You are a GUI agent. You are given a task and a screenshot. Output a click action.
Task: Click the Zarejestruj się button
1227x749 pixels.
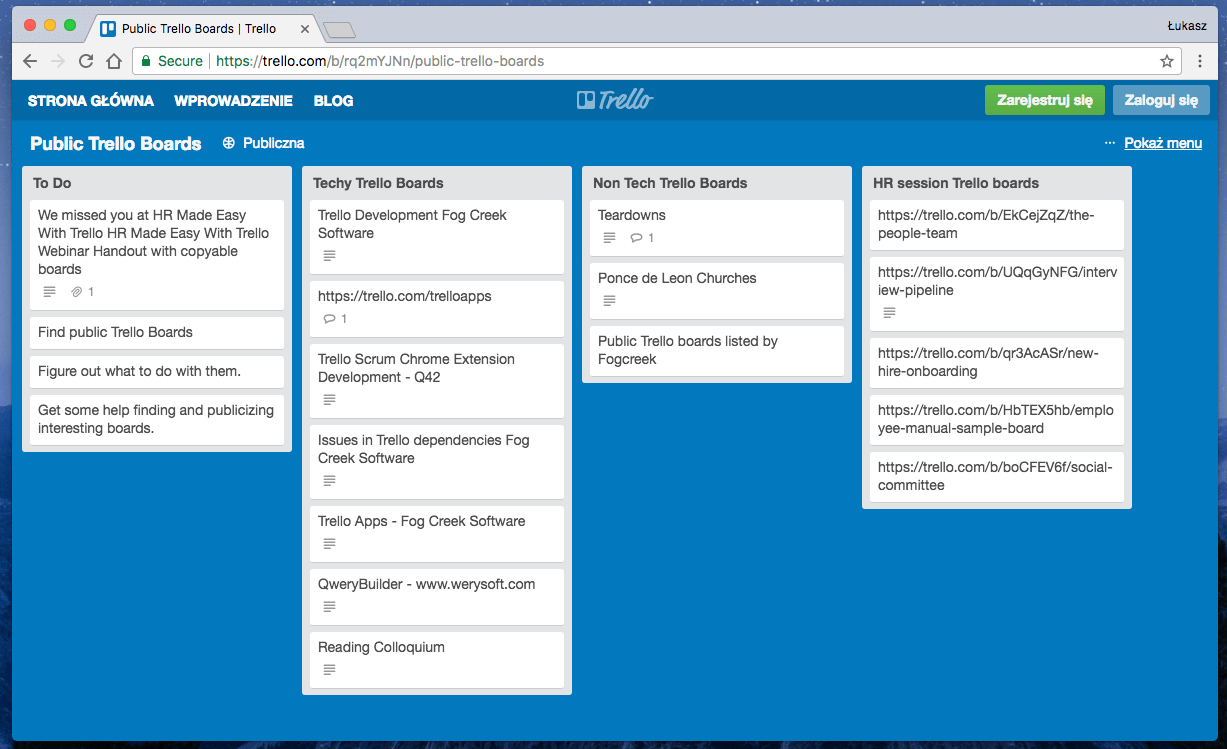click(1045, 100)
